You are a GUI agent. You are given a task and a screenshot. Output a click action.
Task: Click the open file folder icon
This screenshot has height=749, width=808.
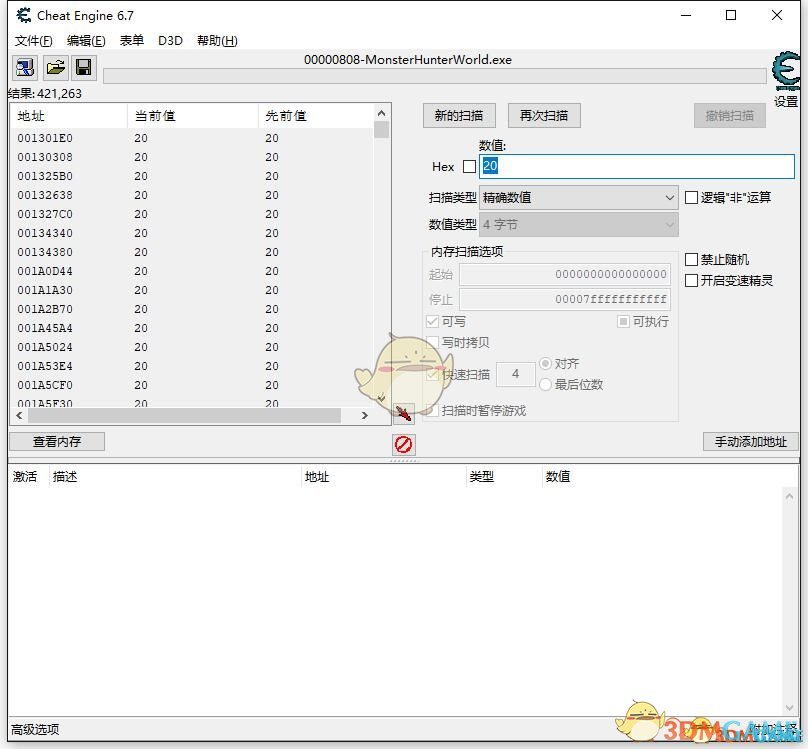tap(55, 67)
